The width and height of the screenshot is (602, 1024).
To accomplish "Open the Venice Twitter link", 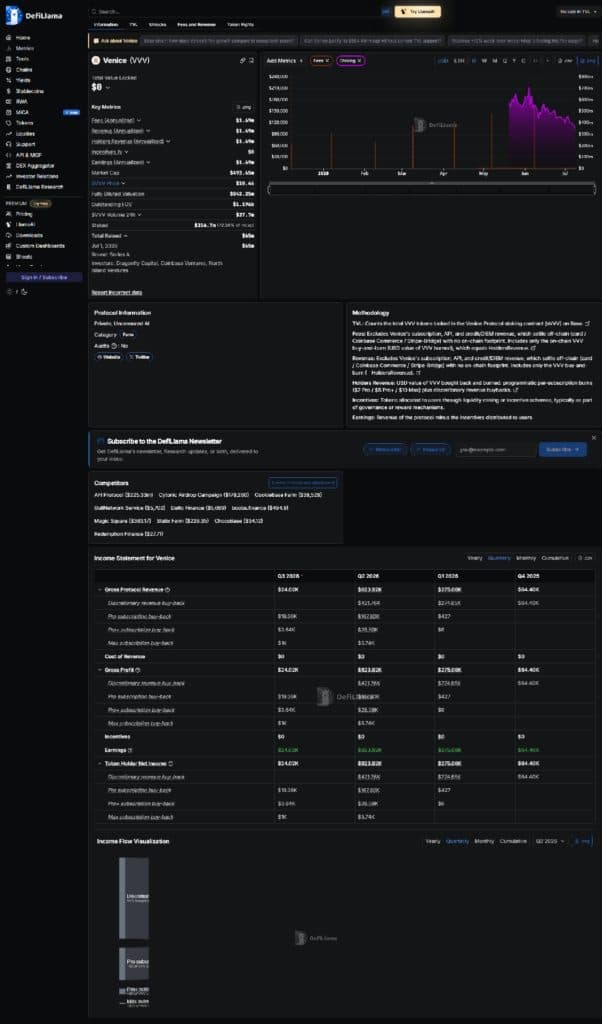I will point(140,357).
